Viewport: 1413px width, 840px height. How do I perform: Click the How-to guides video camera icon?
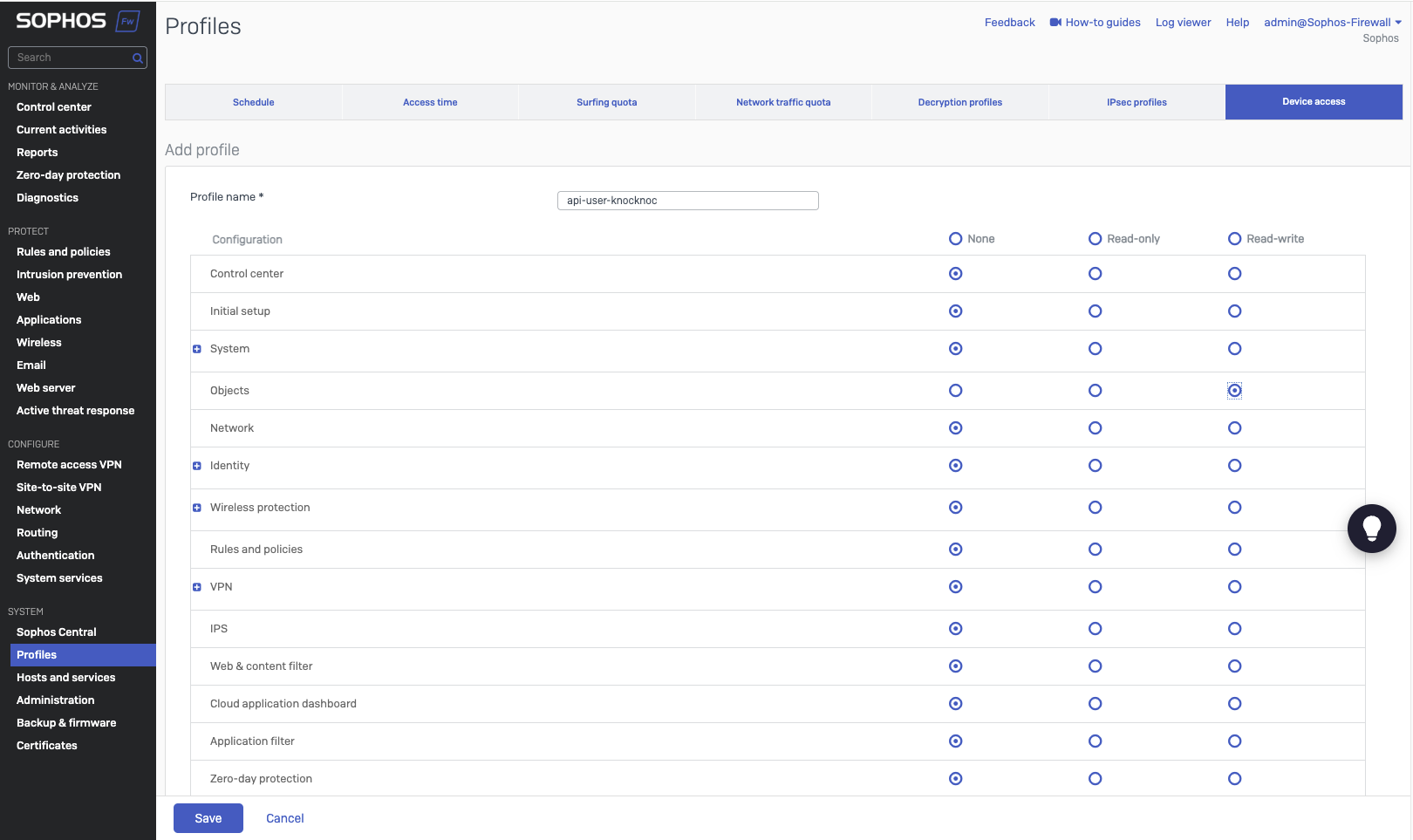1055,23
